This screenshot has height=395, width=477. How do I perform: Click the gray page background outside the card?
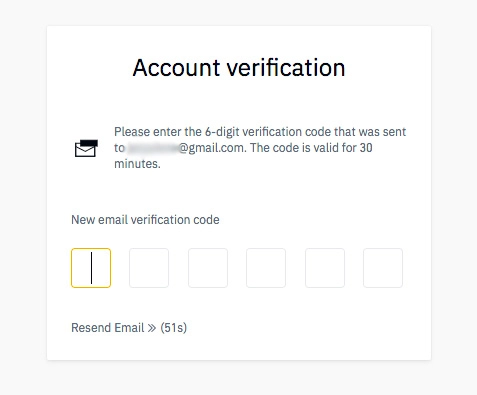coord(23,200)
